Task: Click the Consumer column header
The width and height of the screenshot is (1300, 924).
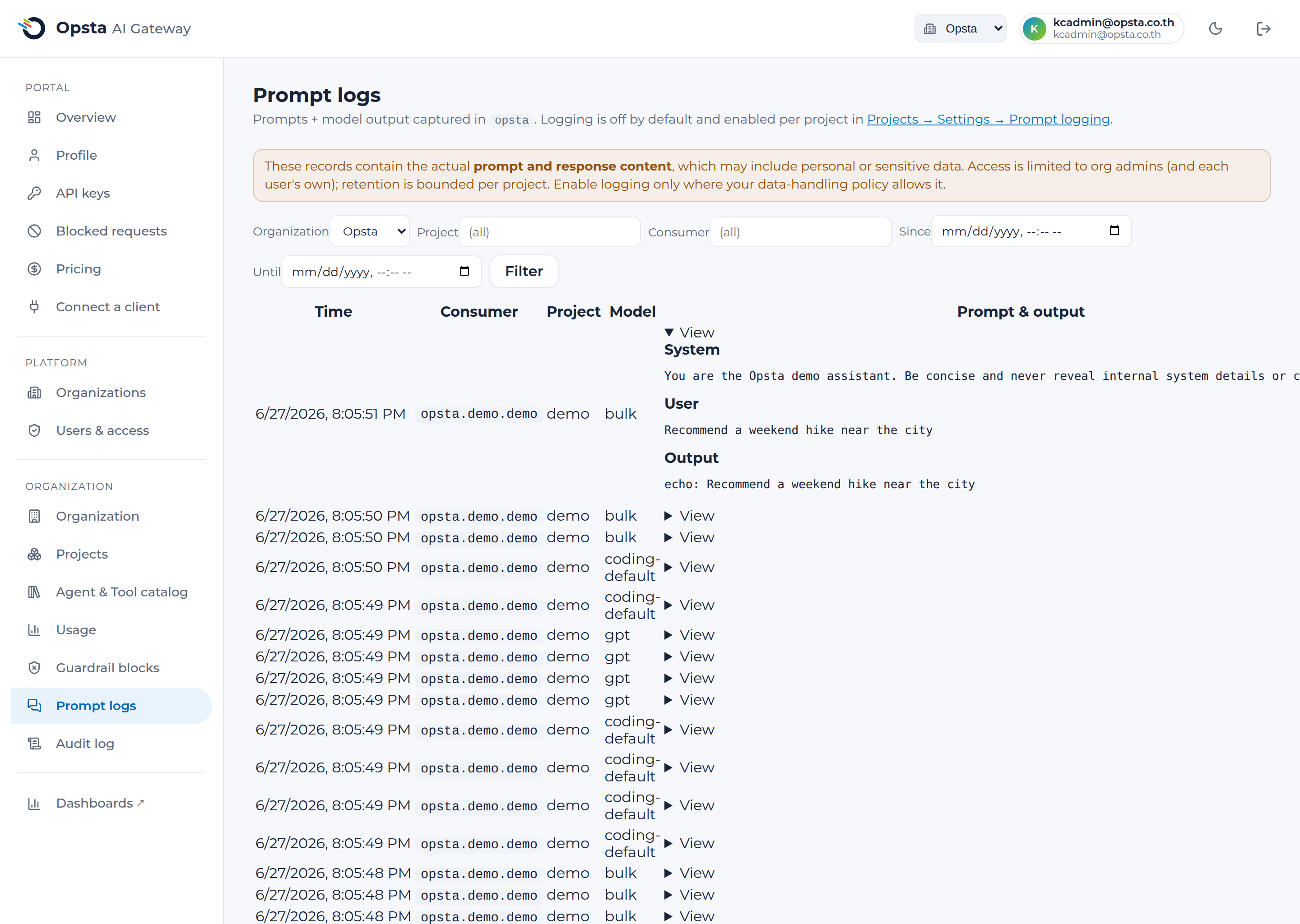Action: point(478,312)
